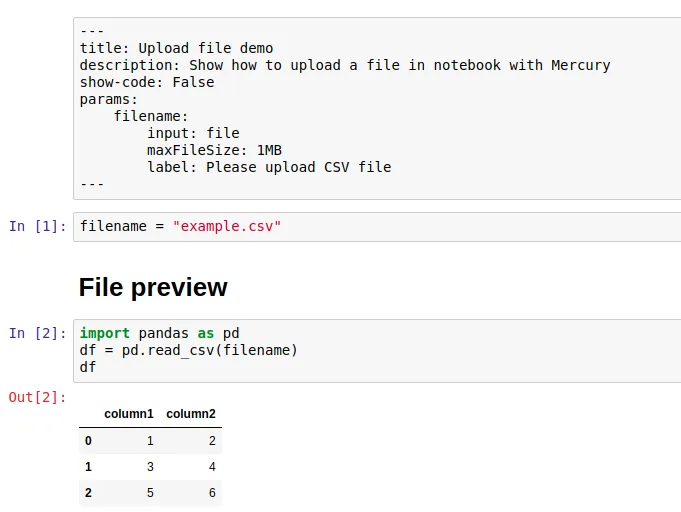The width and height of the screenshot is (681, 512).
Task: Click the value 5 in column1
Action: pyautogui.click(x=150, y=493)
